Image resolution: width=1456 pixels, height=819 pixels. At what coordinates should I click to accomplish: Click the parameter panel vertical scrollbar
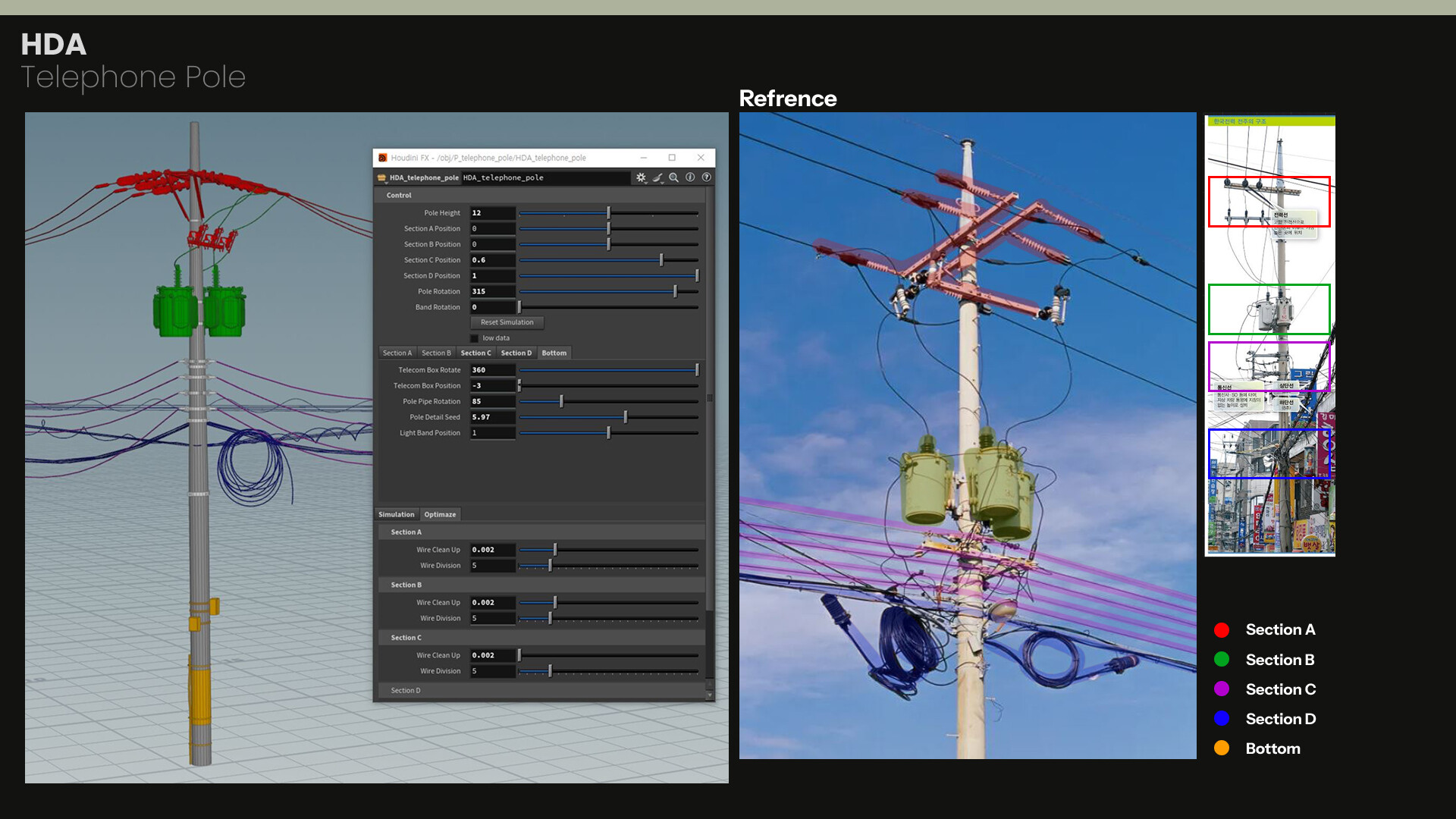710,400
